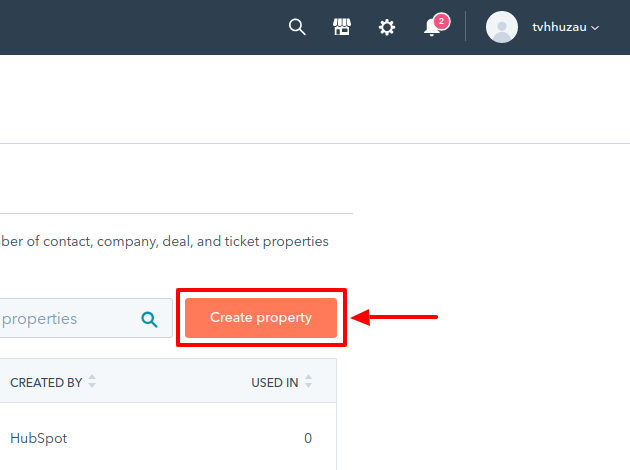The image size is (630, 470).
Task: Expand the chevron beside tvhhuzau
Action: (x=595, y=28)
